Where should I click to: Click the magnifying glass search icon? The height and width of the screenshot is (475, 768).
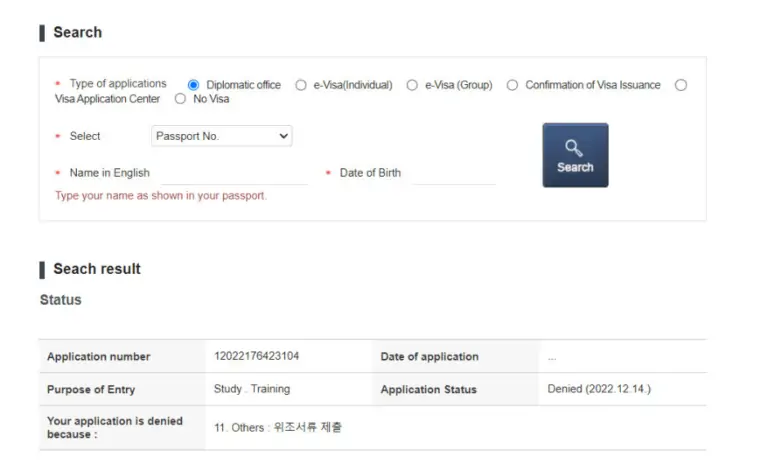click(574, 148)
